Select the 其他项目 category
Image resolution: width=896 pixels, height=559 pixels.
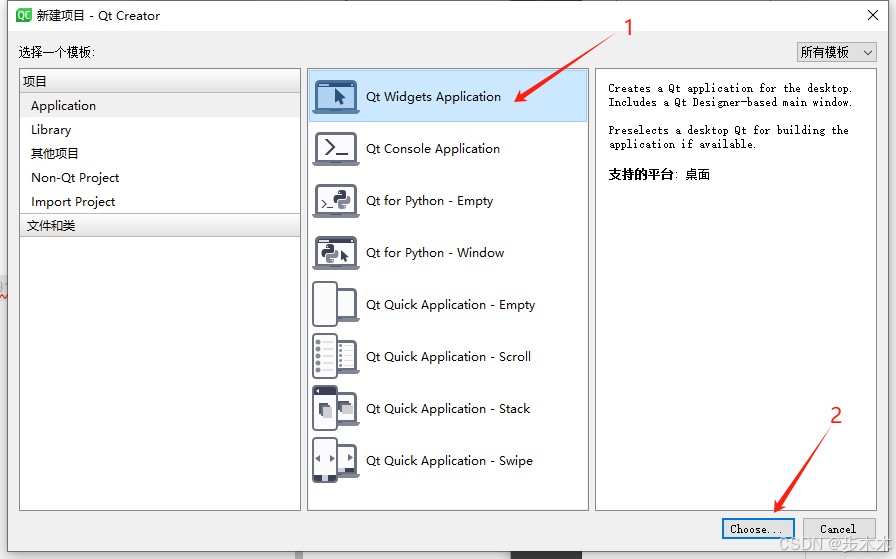pos(160,154)
